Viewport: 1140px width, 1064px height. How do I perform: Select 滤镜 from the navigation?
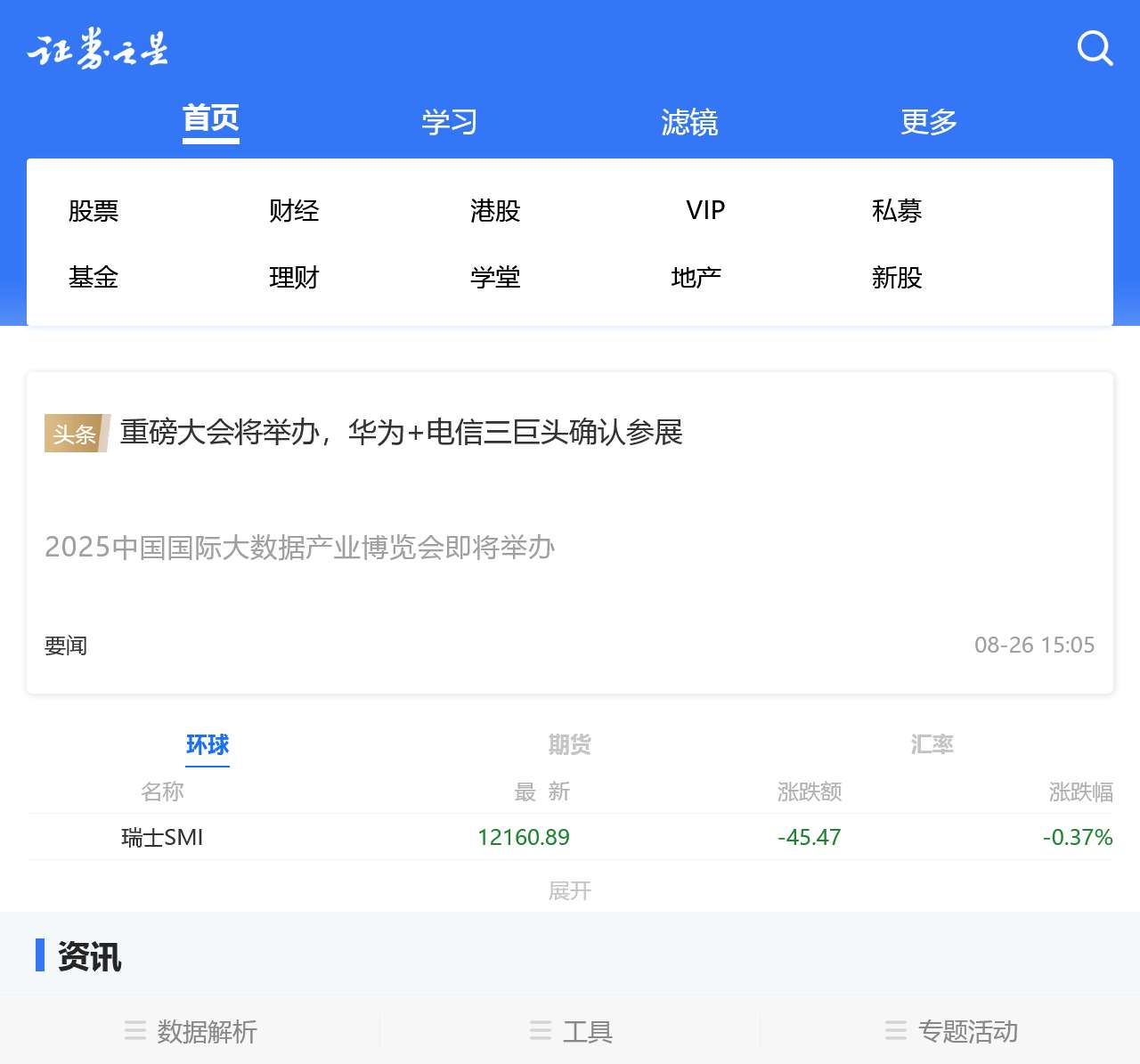click(690, 122)
